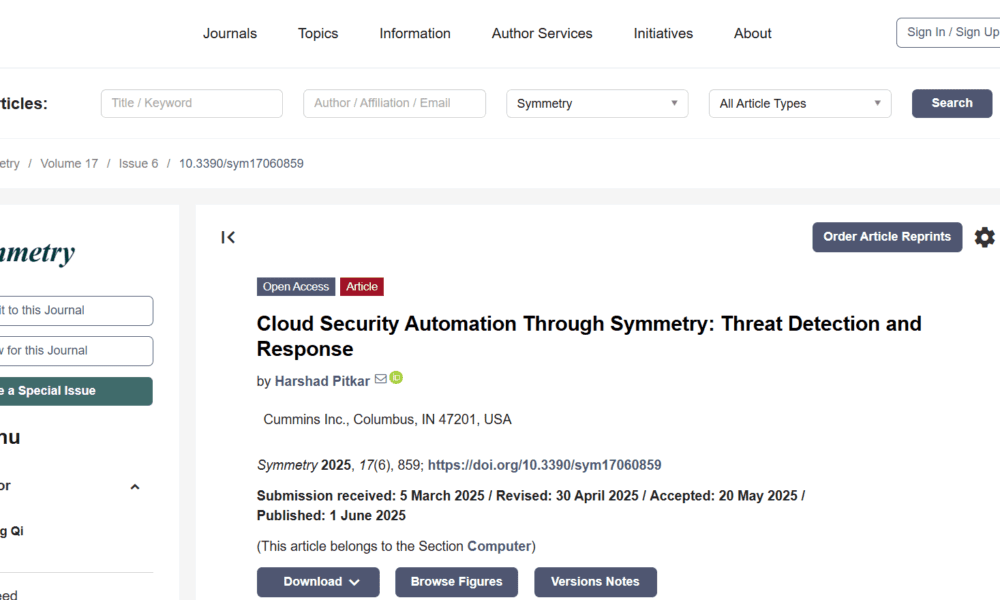This screenshot has height=600, width=1000.
Task: Open the Topics menu
Action: (x=318, y=33)
